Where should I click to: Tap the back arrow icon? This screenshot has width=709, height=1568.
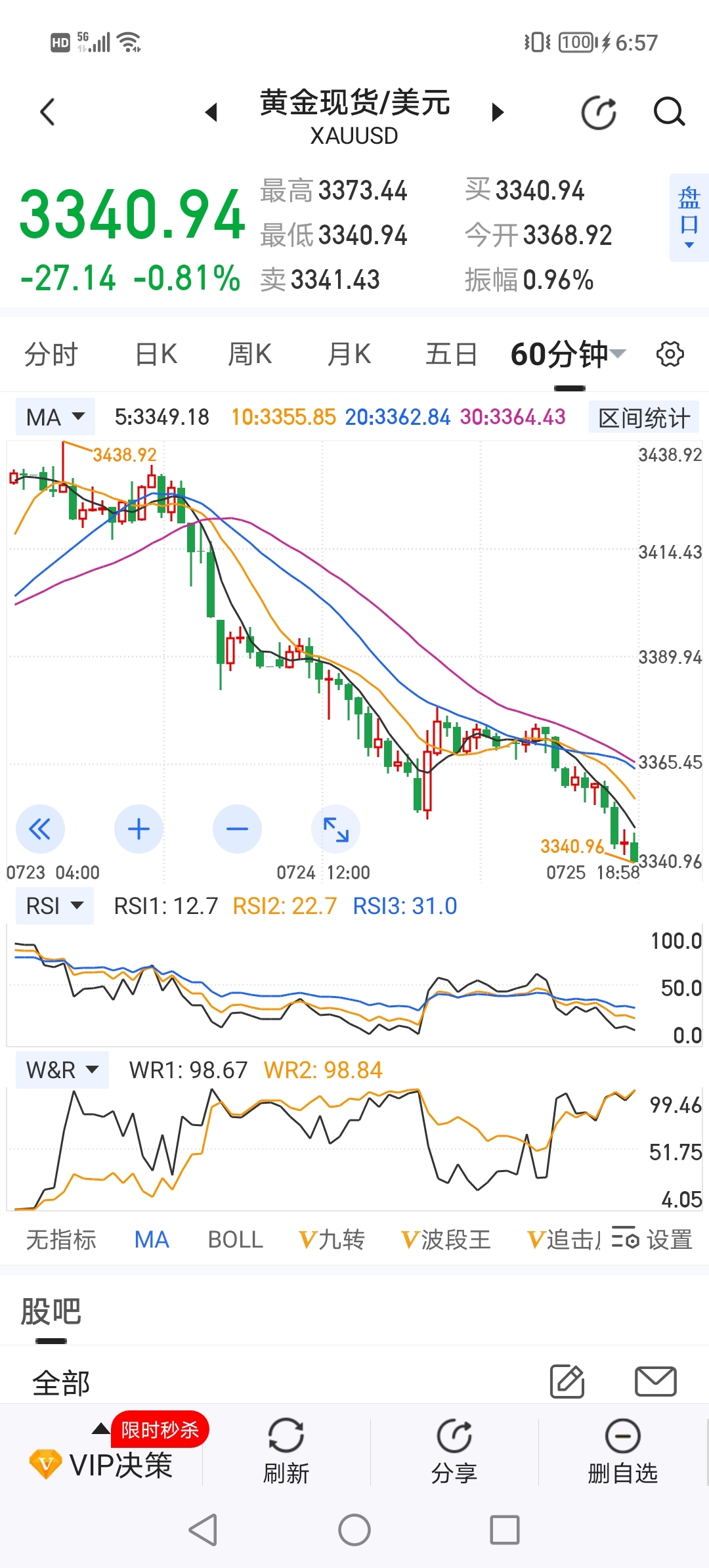pos(47,112)
